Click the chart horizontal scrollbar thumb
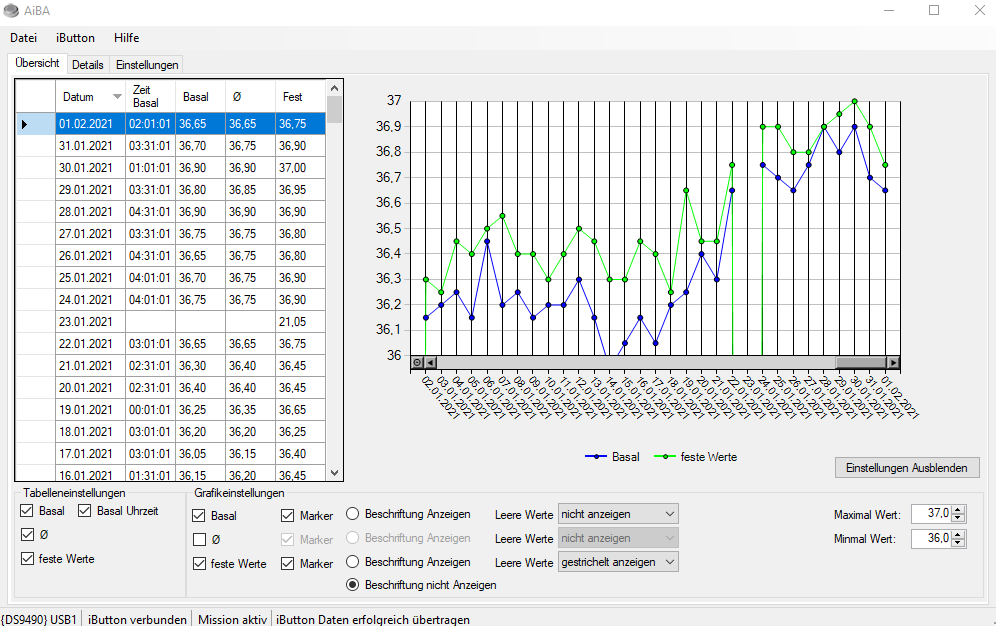Image resolution: width=996 pixels, height=626 pixels. 861,363
